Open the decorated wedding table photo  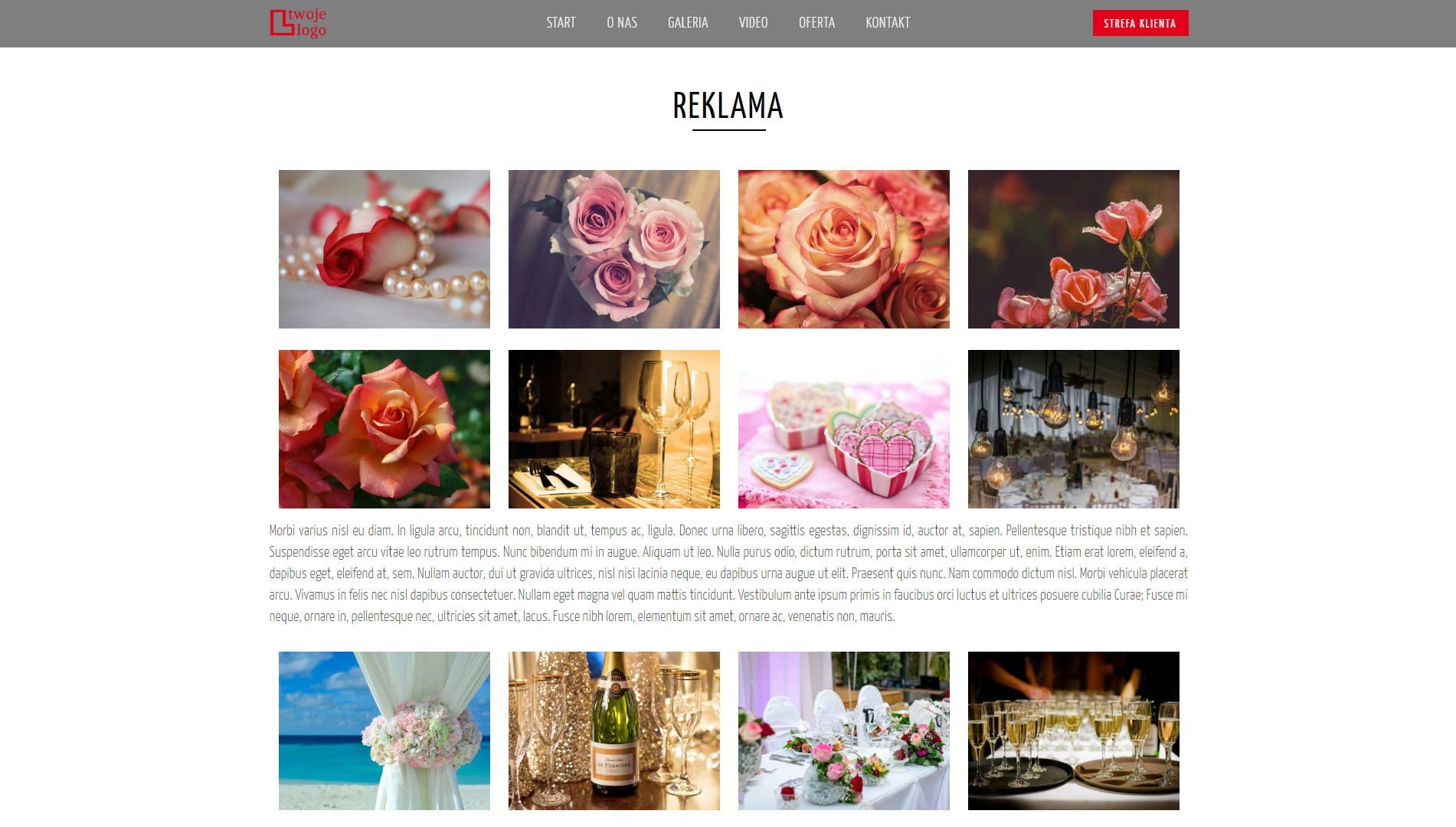point(844,731)
